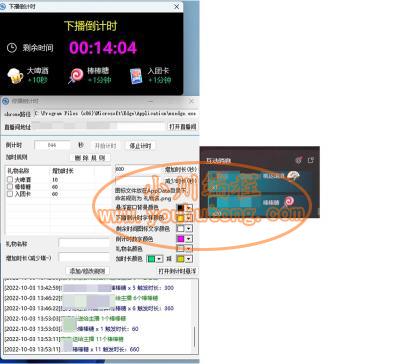The image size is (400, 364).
Task: Click the pink target icon in dark panel
Action: pos(299,160)
